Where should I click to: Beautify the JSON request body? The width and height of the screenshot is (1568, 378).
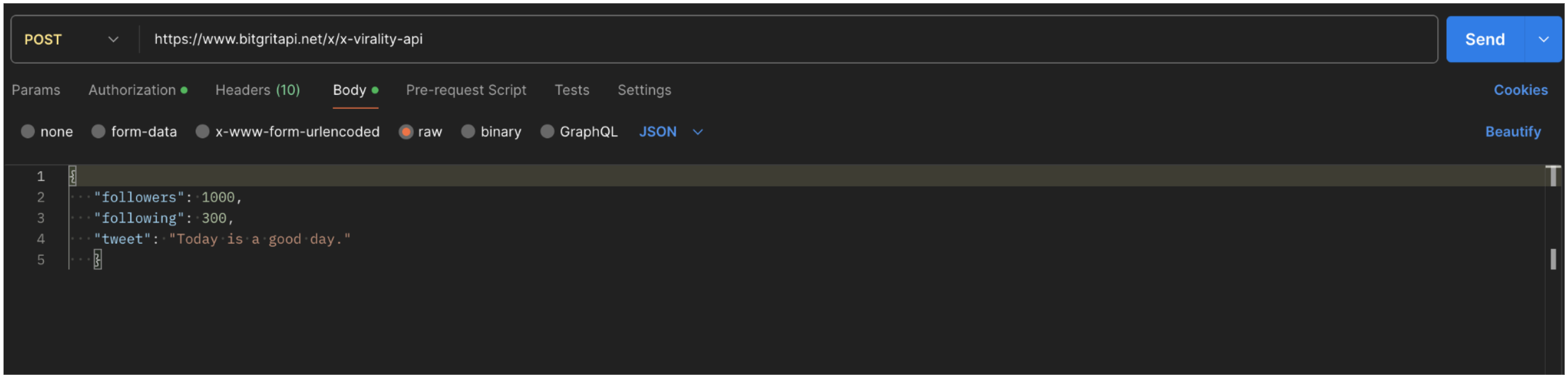coord(1513,131)
